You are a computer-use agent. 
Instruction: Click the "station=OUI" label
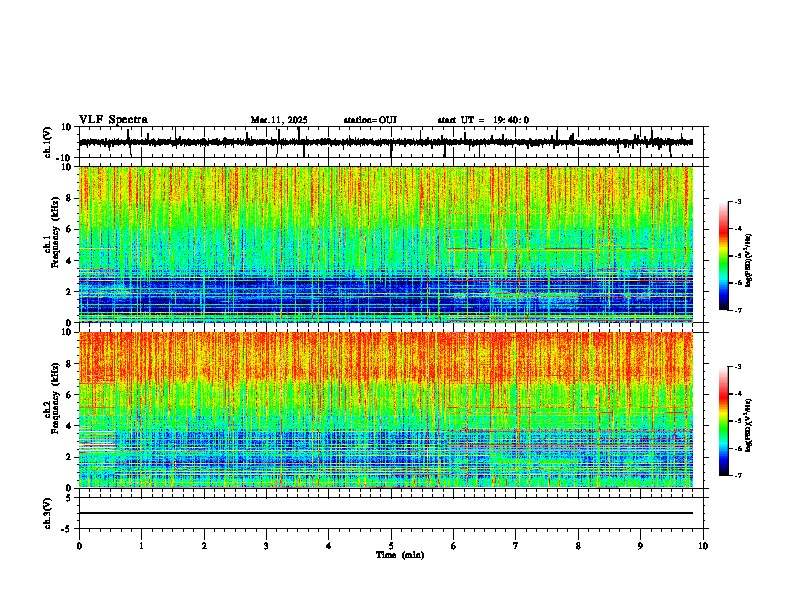(x=370, y=120)
